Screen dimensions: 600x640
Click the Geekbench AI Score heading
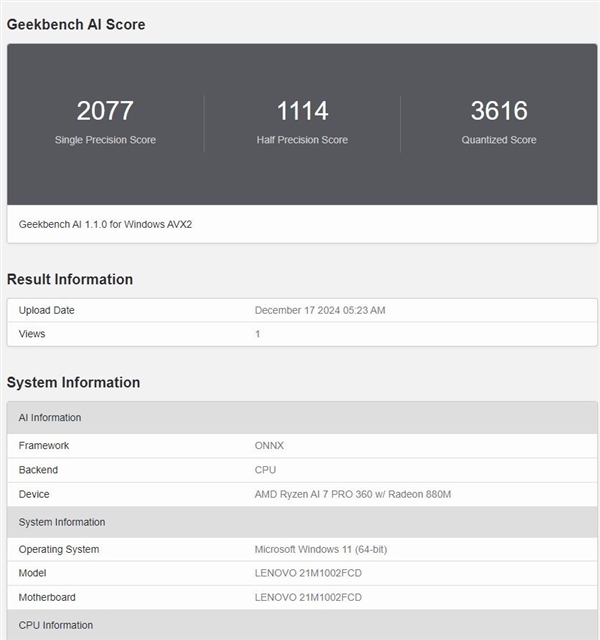[76, 24]
